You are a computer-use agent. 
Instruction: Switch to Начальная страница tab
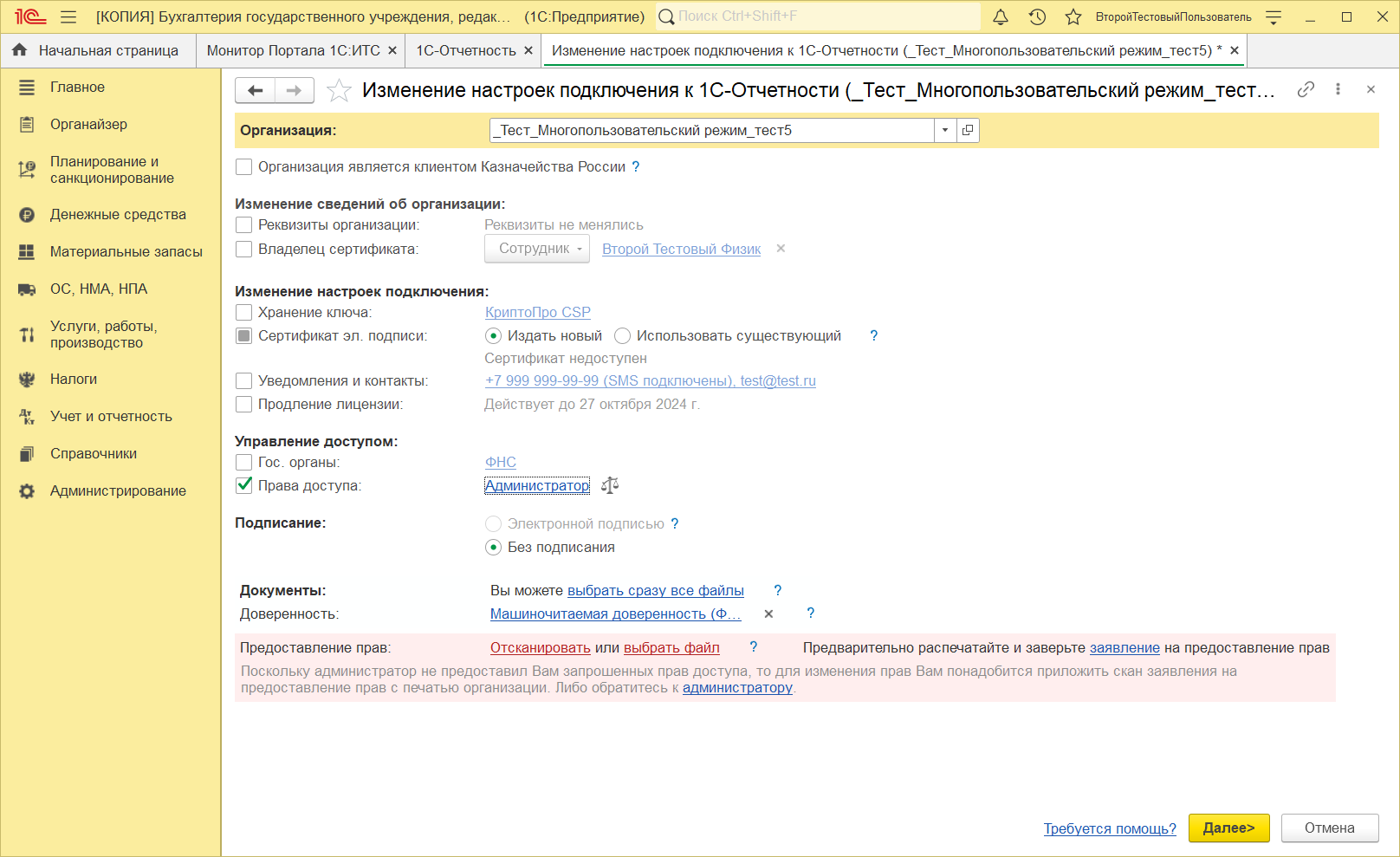(98, 51)
